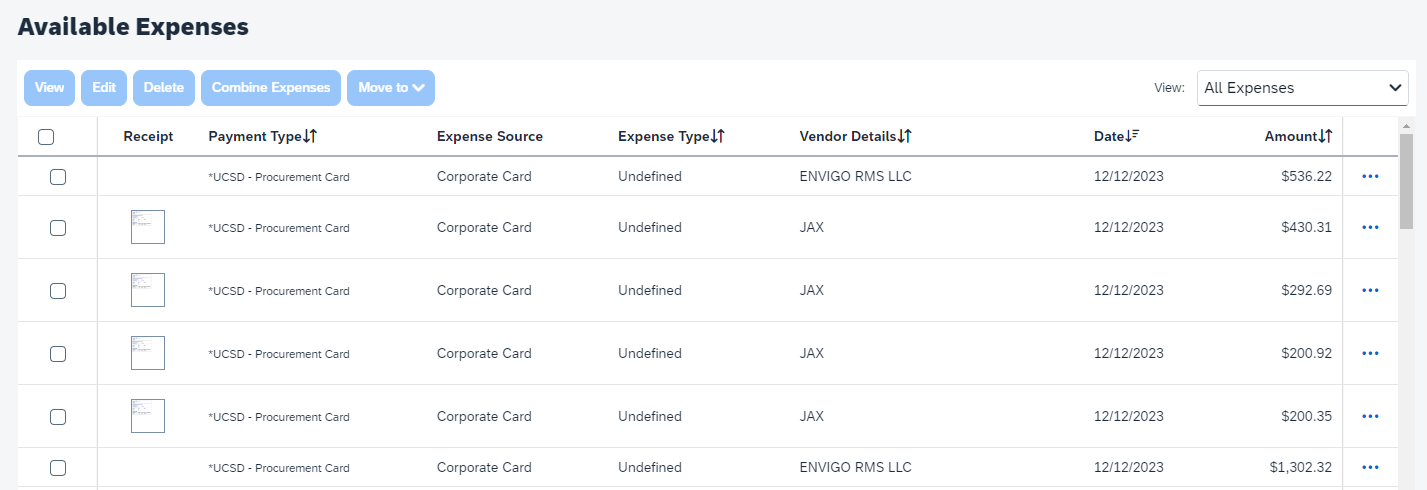Open more options for the $536.22 ENVIGO expense
Viewport: 1427px width, 490px height.
(1370, 177)
